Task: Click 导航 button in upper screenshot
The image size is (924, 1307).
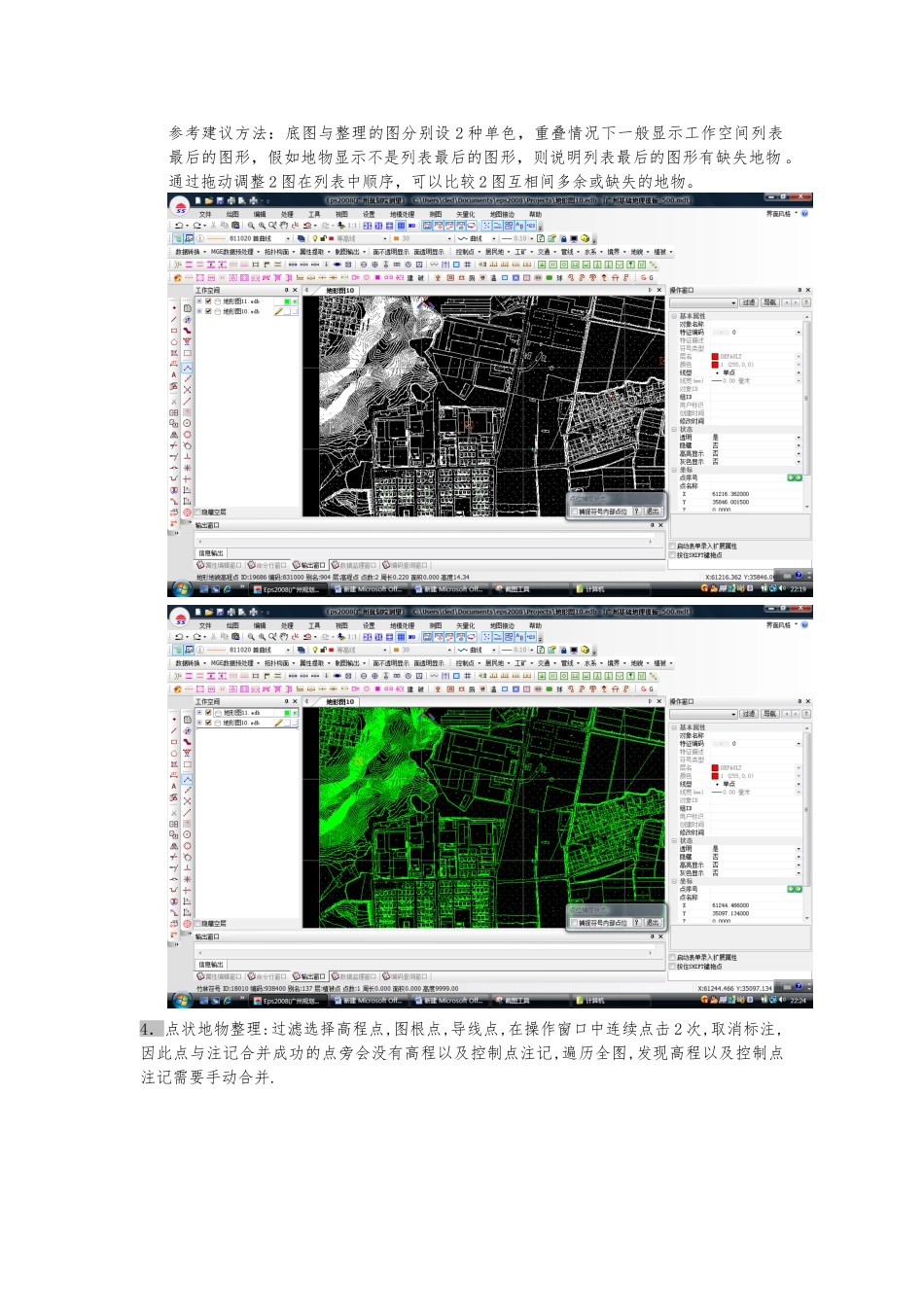Action: pyautogui.click(x=770, y=302)
